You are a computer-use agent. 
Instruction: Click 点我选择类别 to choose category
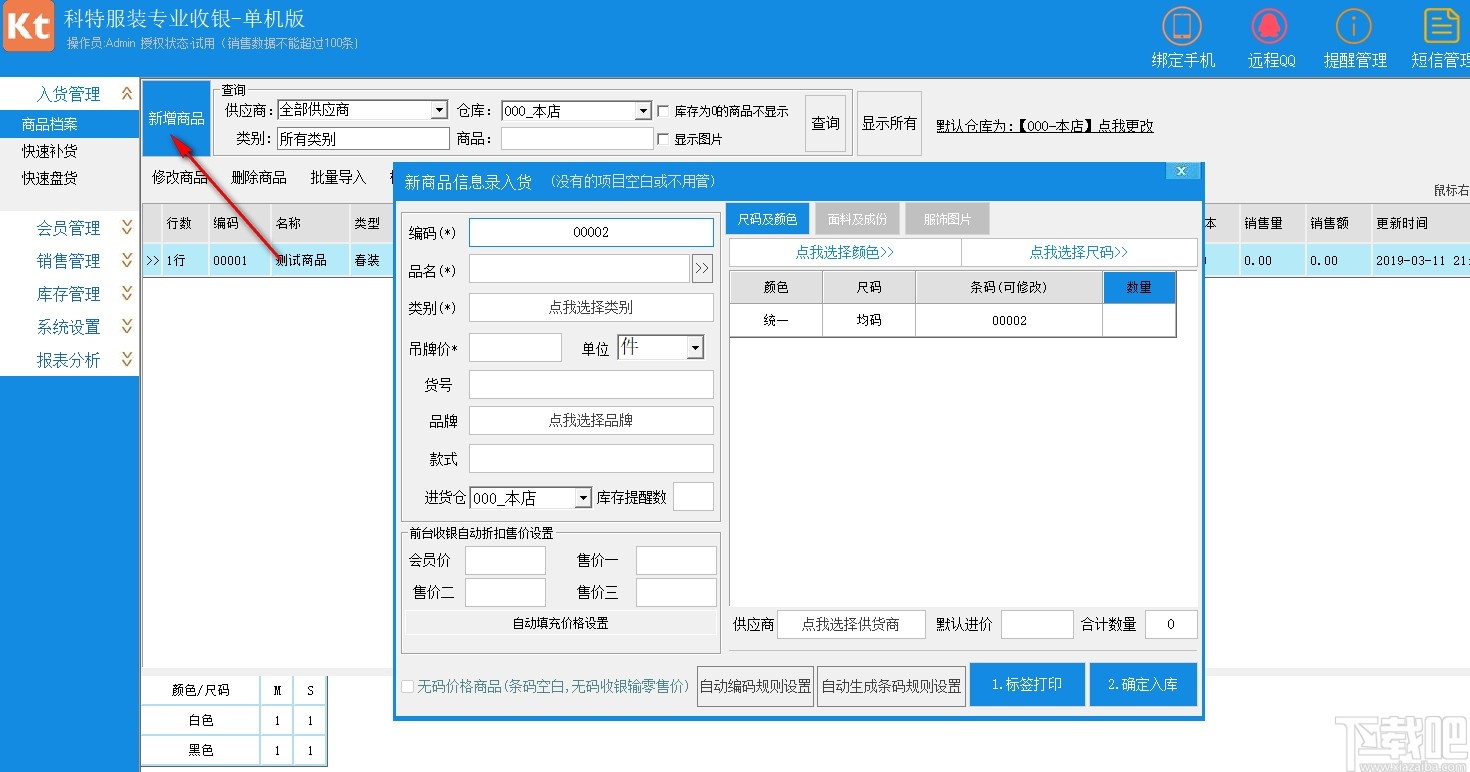(x=590, y=307)
